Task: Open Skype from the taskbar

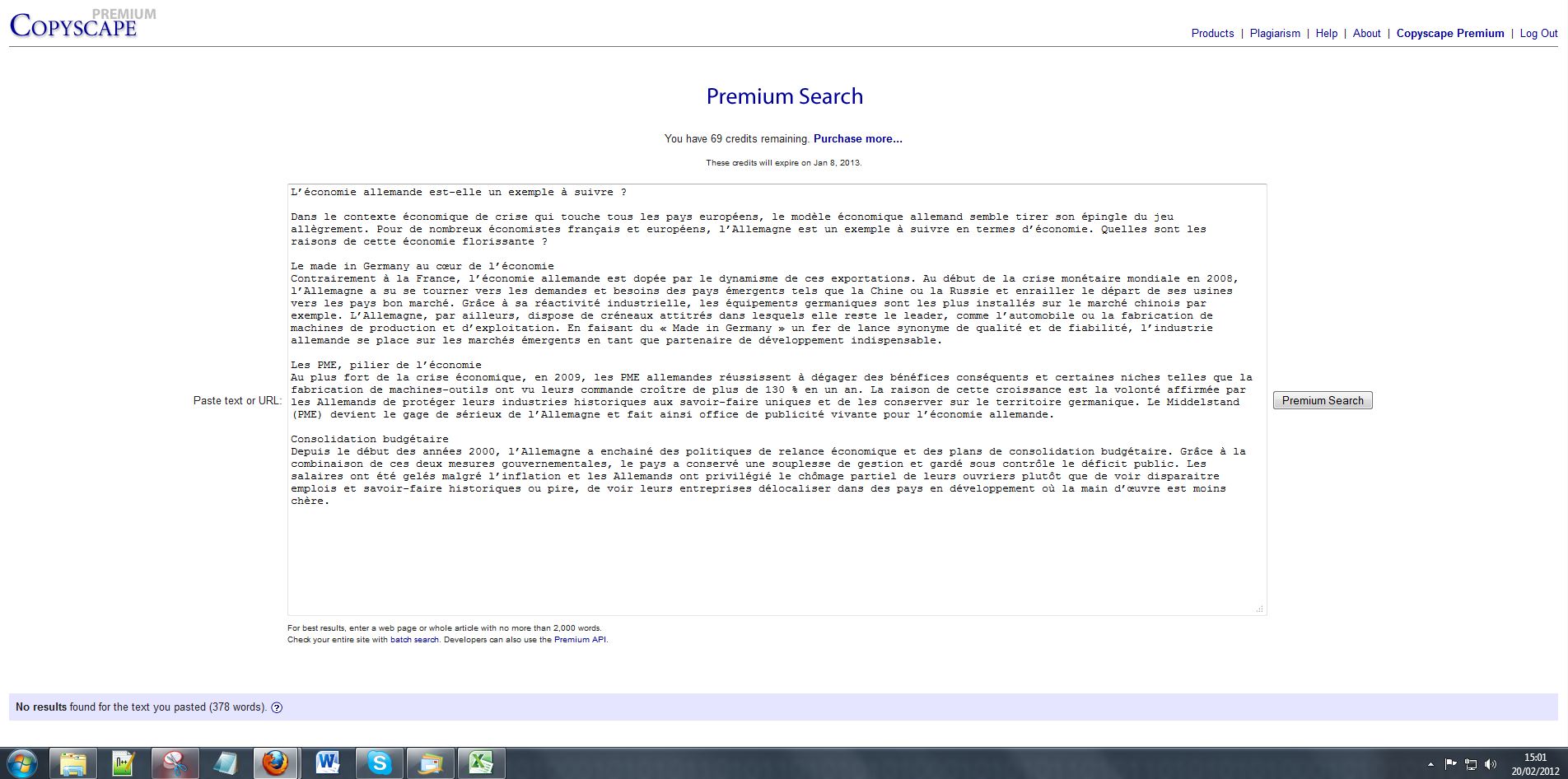Action: coord(379,763)
